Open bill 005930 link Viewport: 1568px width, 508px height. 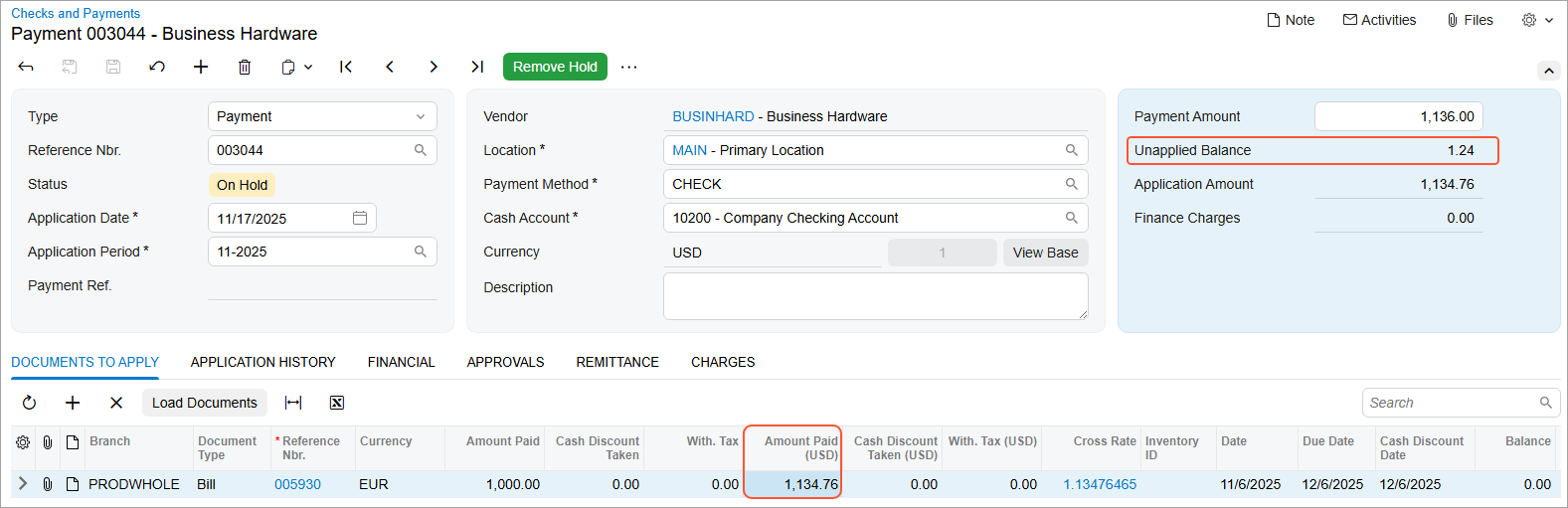[x=297, y=484]
